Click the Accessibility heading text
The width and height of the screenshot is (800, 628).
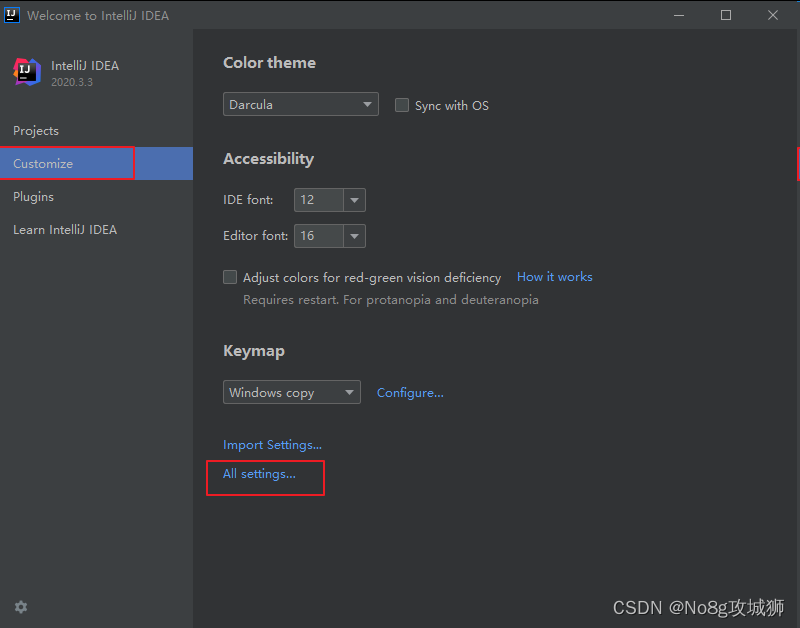tap(268, 159)
